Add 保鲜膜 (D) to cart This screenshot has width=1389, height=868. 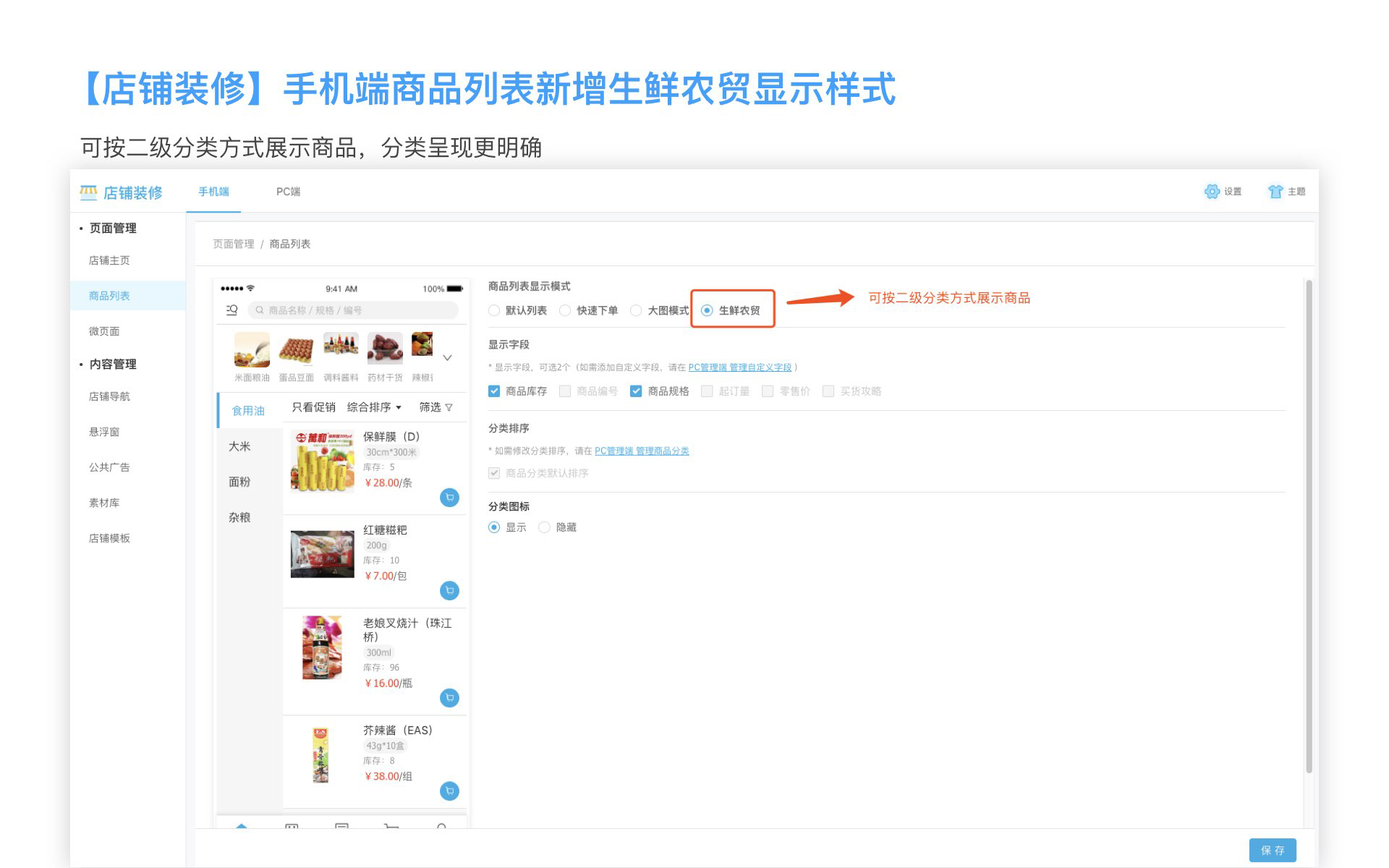pyautogui.click(x=449, y=498)
